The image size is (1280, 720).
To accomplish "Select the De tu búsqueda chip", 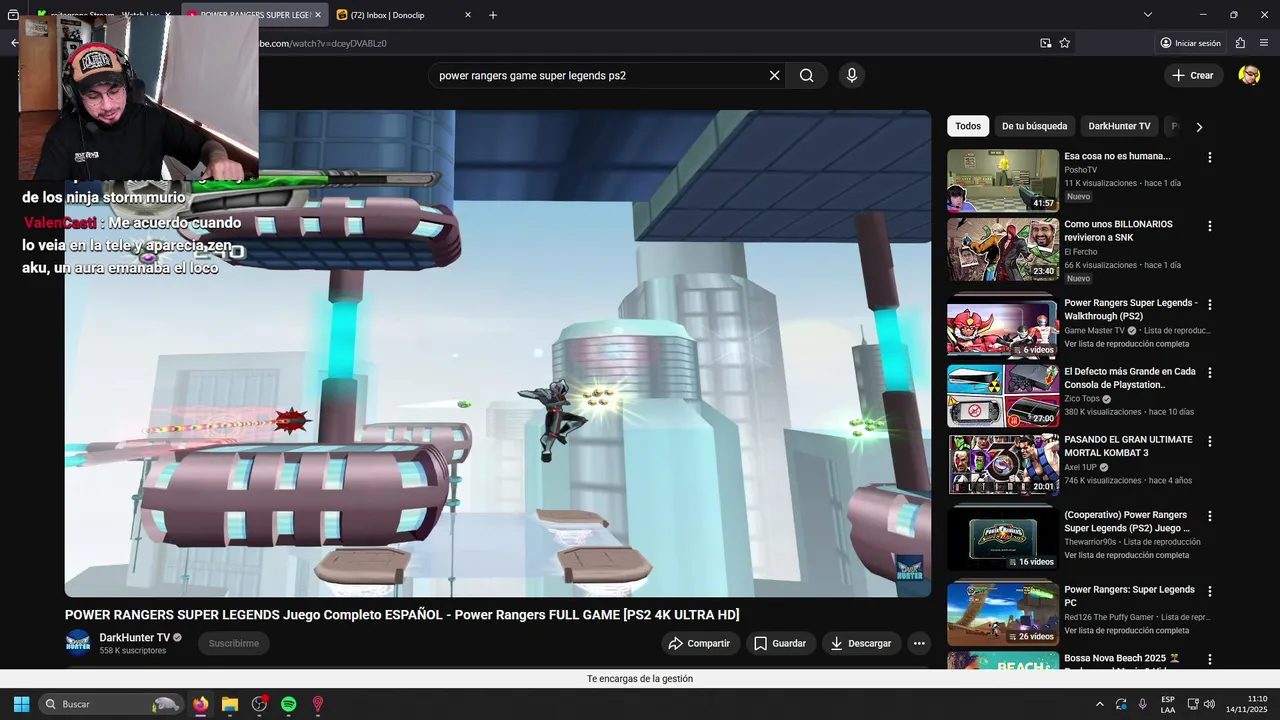I will pos(1035,126).
